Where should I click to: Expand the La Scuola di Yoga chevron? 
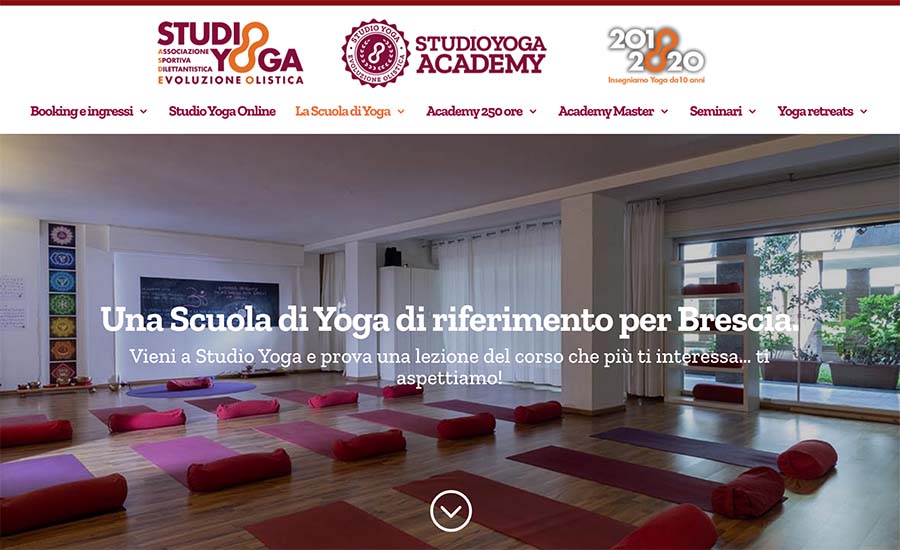tap(401, 112)
